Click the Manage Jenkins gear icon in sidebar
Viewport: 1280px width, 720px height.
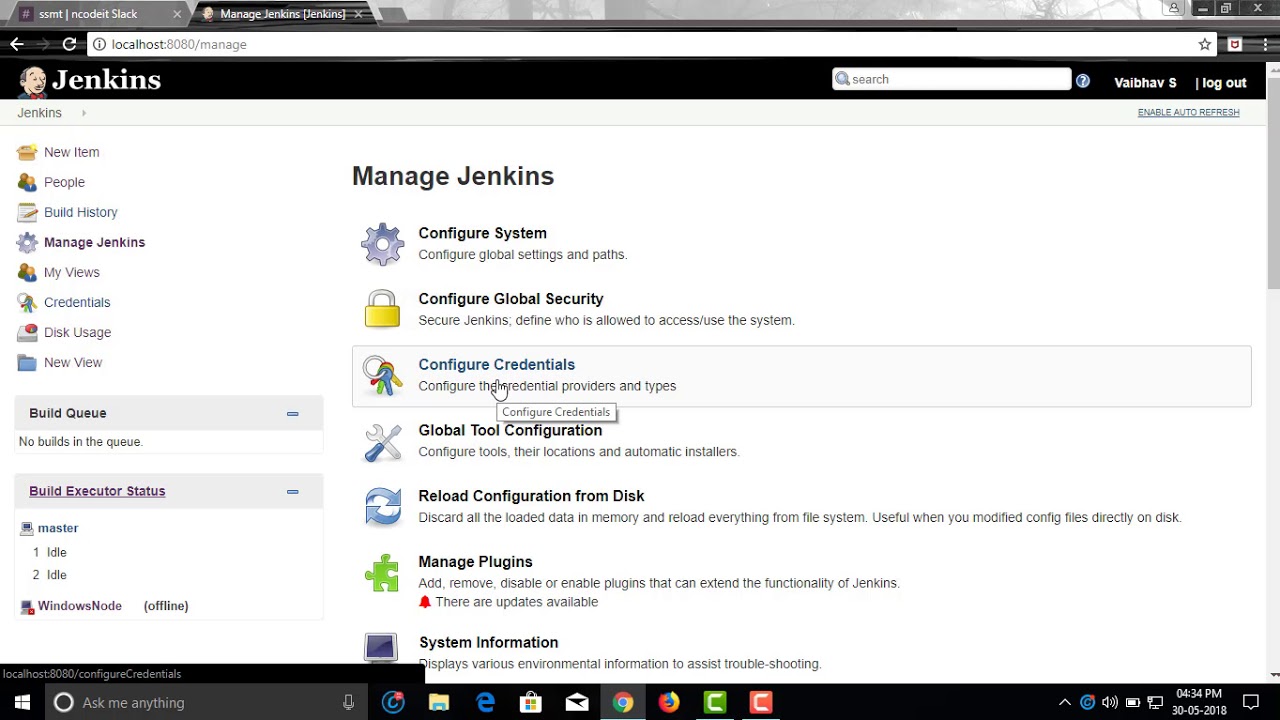click(27, 242)
